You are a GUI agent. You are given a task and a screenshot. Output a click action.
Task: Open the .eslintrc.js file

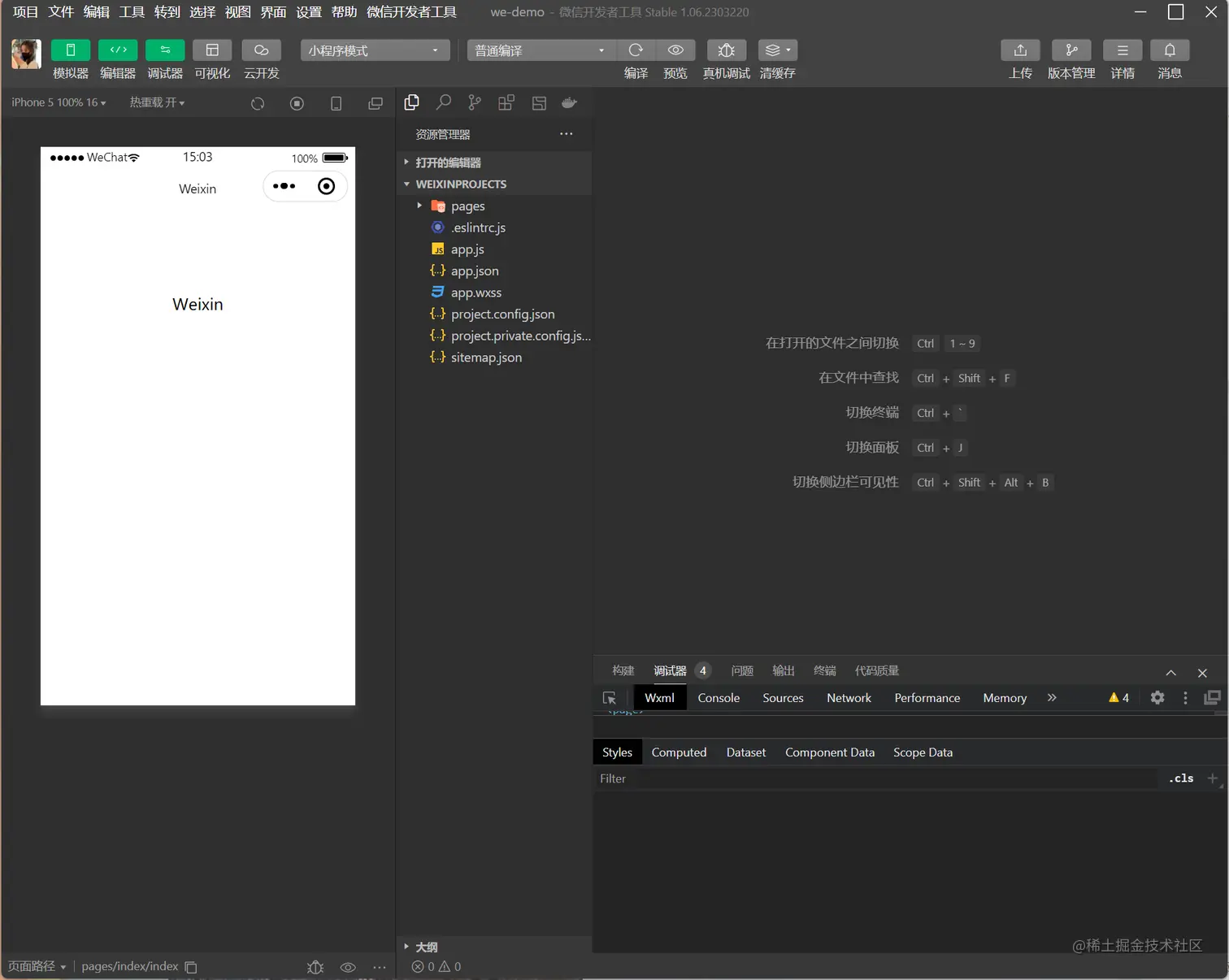494,228
